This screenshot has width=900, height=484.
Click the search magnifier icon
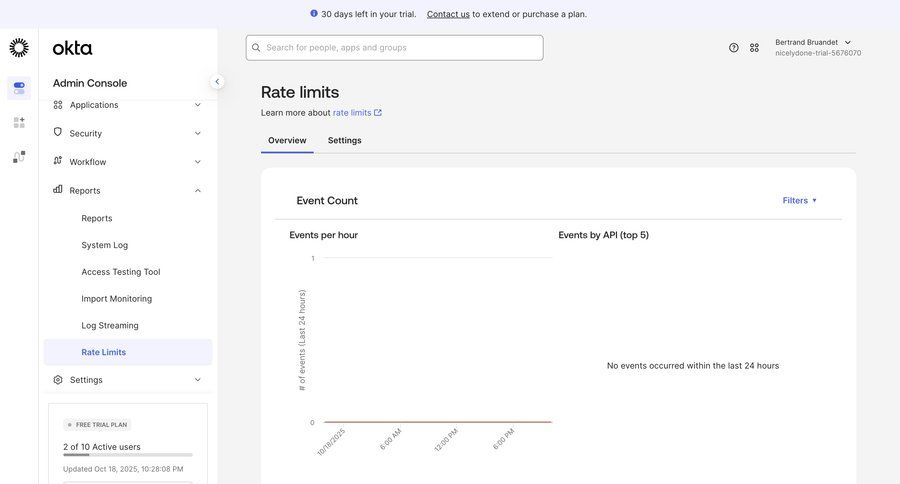tap(256, 48)
